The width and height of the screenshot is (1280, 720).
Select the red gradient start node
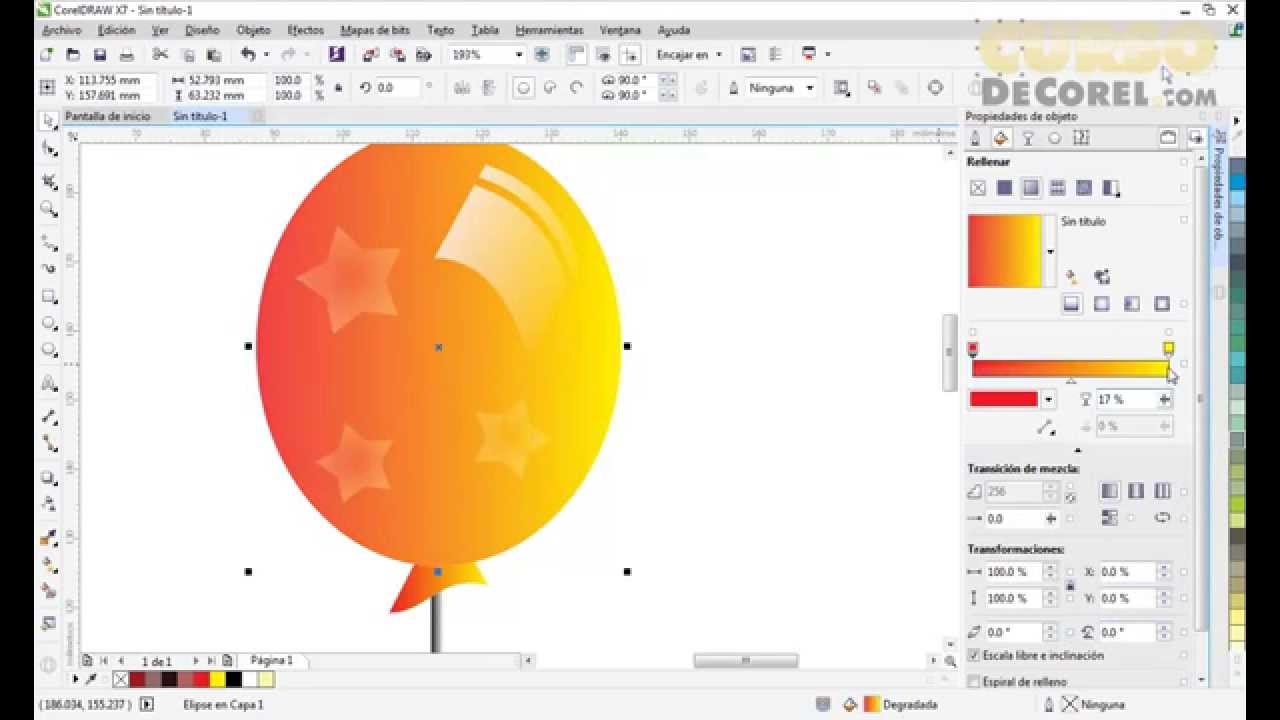point(973,349)
